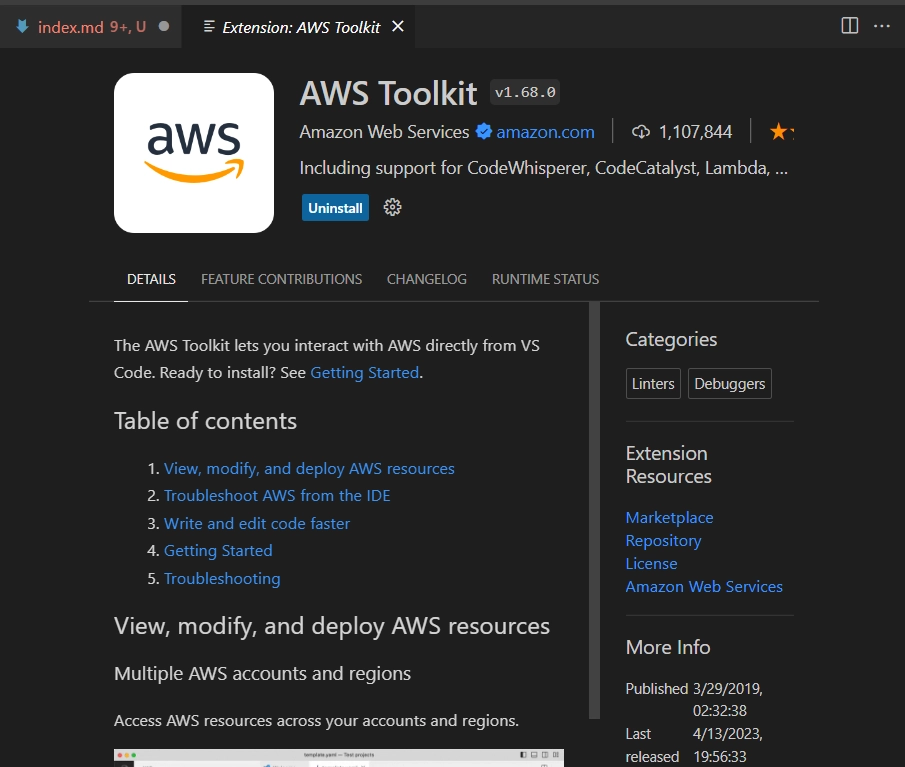Click the orange star rating icon

click(x=778, y=132)
